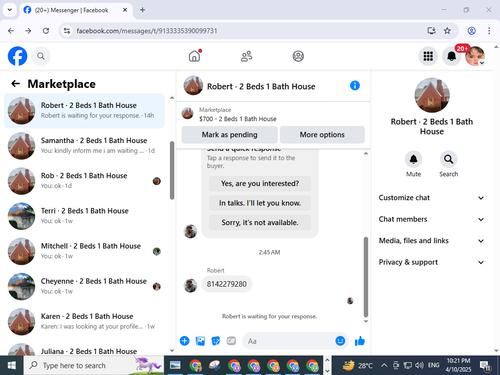
Task: Open the ENG language indicator
Action: coord(433,365)
